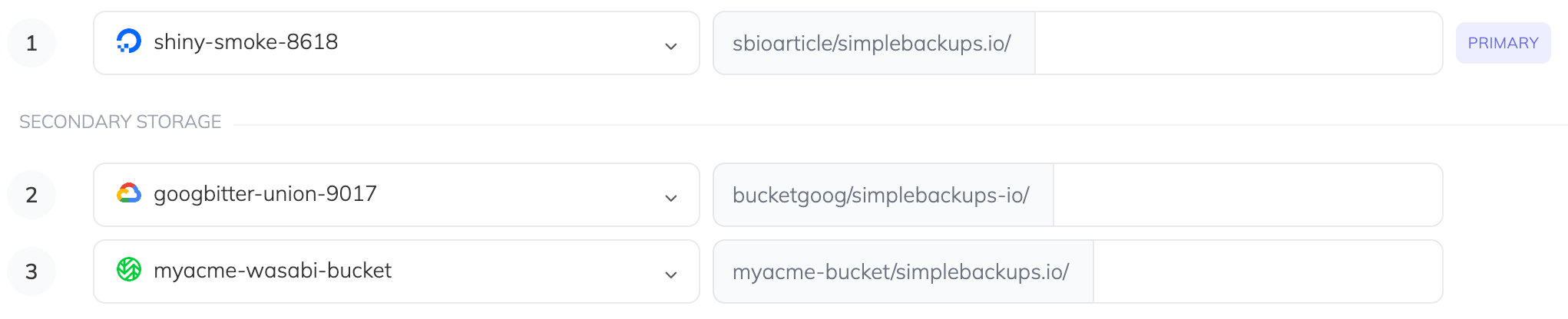Image resolution: width=1568 pixels, height=319 pixels.
Task: Click the path field after bucketgoog/simplebackups-io/
Action: point(1247,195)
